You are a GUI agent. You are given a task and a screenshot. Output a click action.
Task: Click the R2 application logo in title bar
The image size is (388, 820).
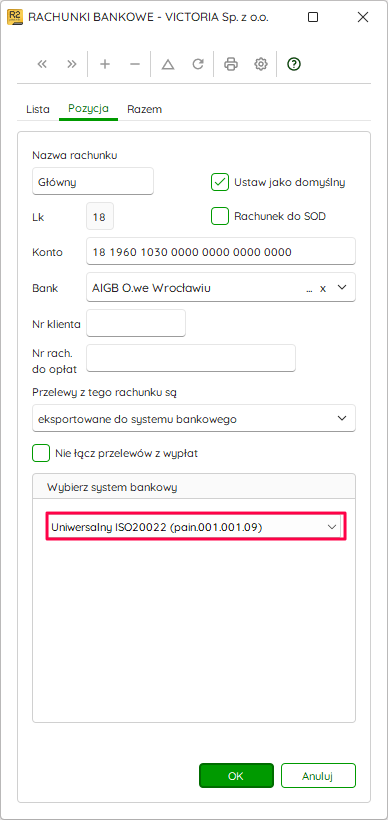tap(14, 17)
